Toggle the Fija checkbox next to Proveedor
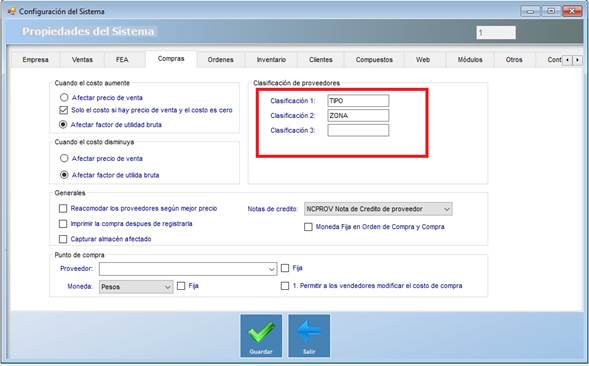The width and height of the screenshot is (589, 366). point(285,268)
